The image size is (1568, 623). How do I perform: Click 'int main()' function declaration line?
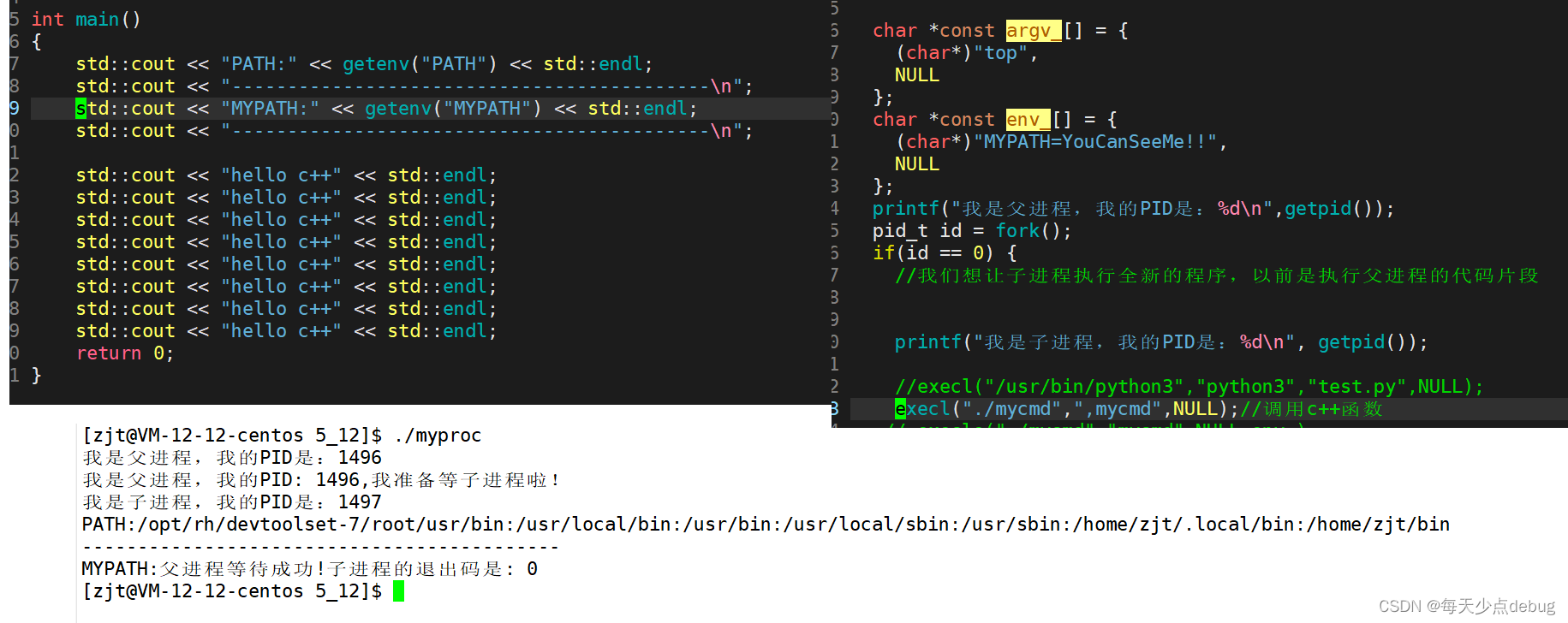(86, 19)
